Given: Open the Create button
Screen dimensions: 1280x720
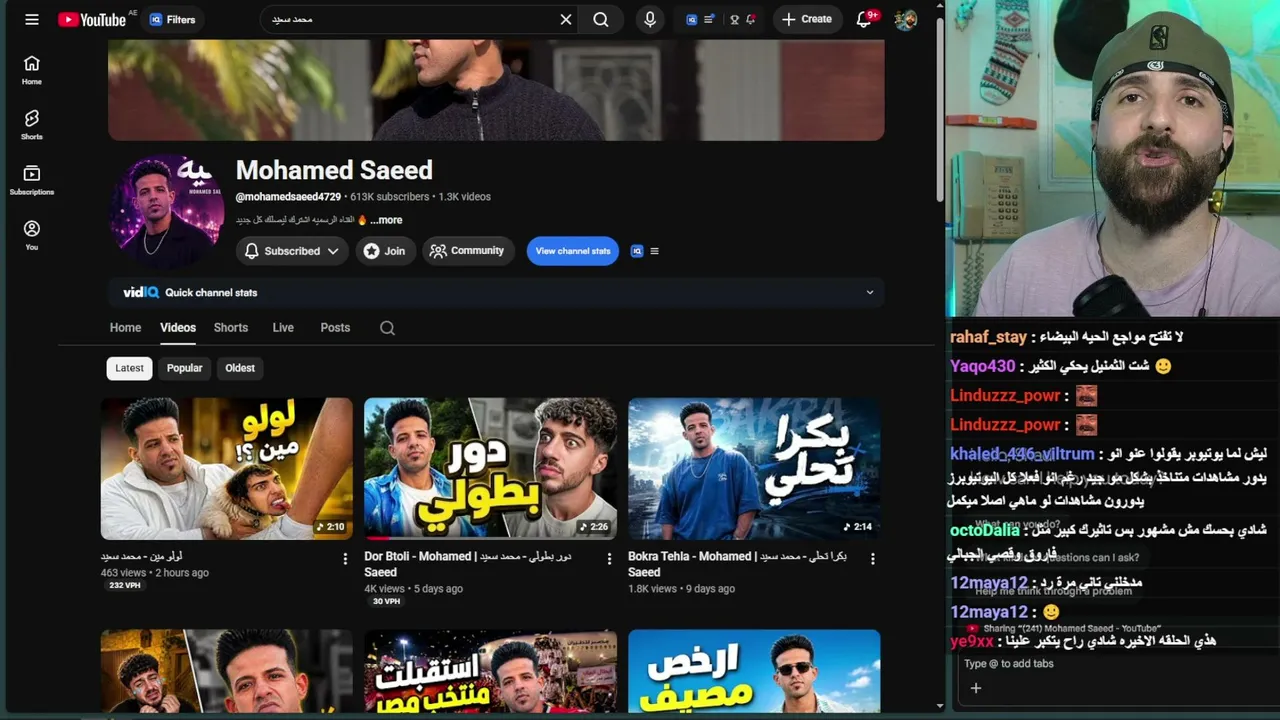Looking at the screenshot, I should (806, 19).
